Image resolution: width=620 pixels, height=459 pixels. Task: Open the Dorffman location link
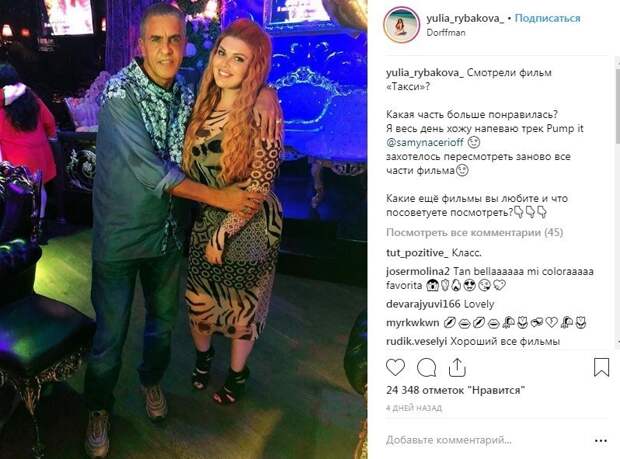[x=446, y=33]
